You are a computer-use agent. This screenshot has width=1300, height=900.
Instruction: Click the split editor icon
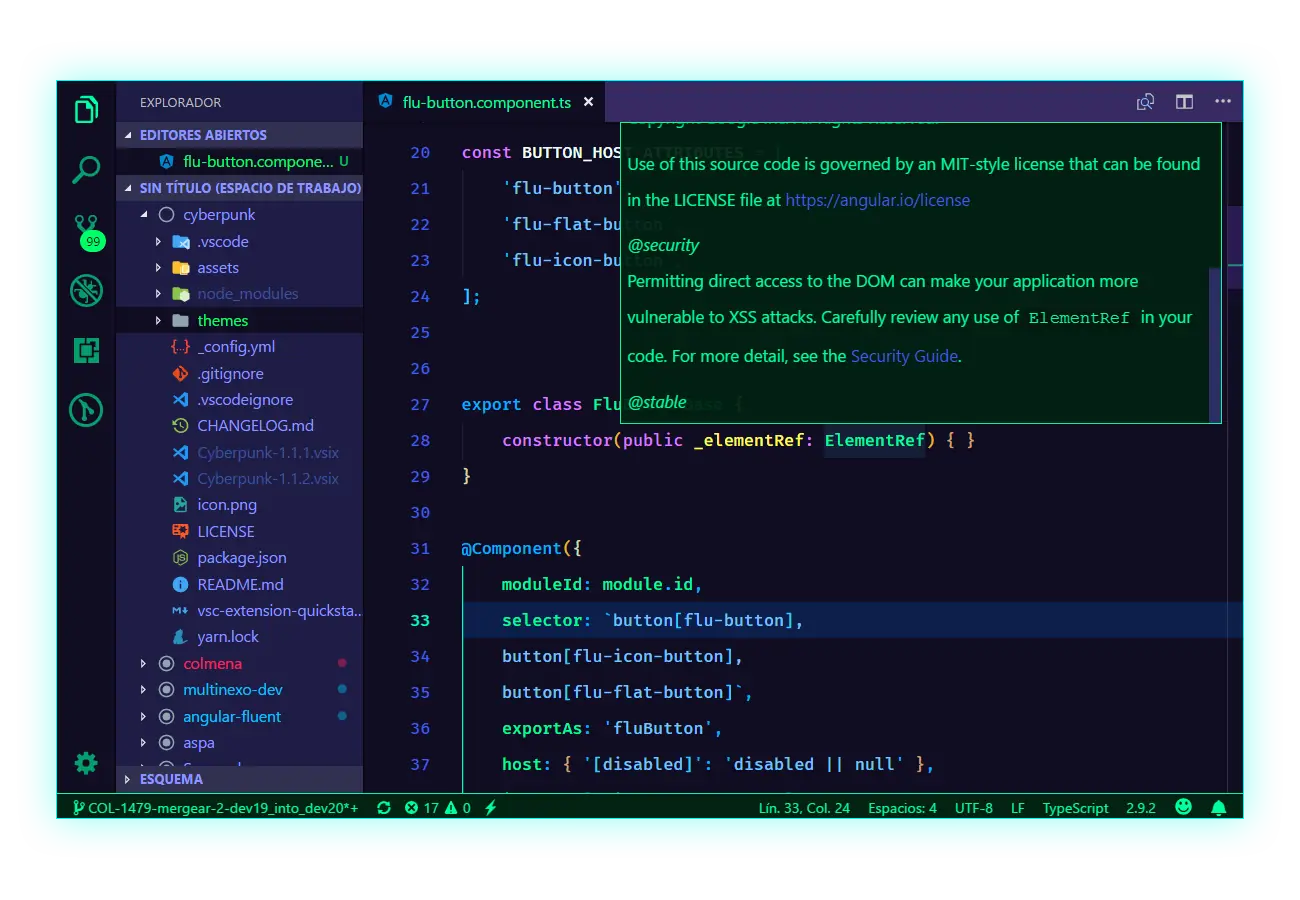(x=1184, y=102)
